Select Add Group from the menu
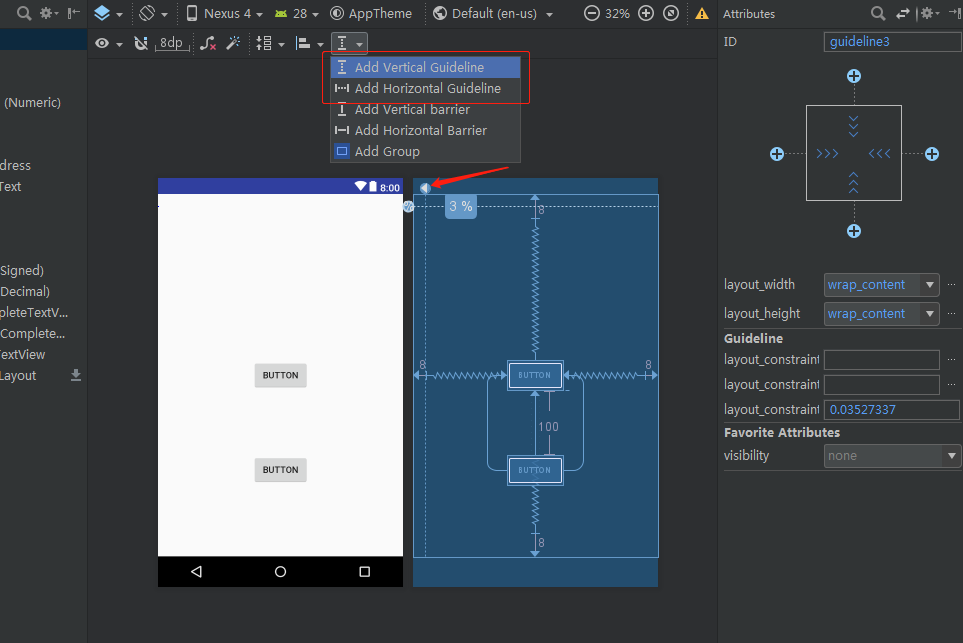Screen dimensions: 963x643 tap(426, 151)
